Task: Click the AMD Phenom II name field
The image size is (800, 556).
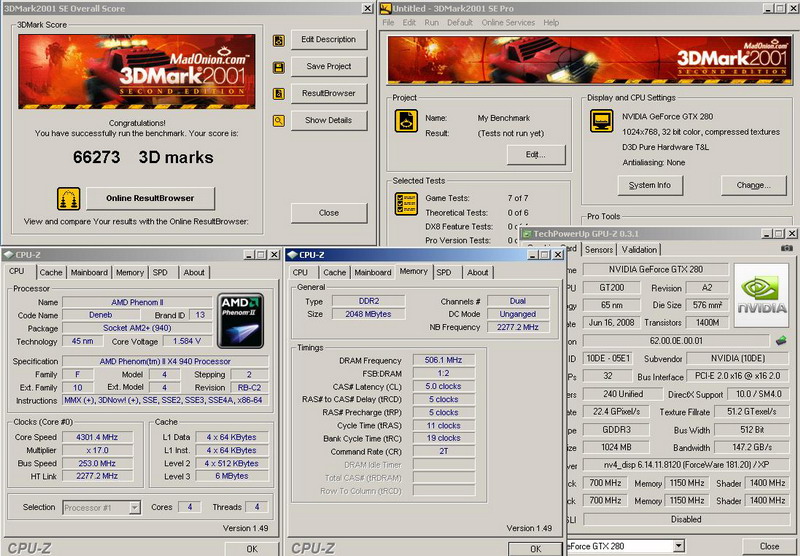Action: 137,302
